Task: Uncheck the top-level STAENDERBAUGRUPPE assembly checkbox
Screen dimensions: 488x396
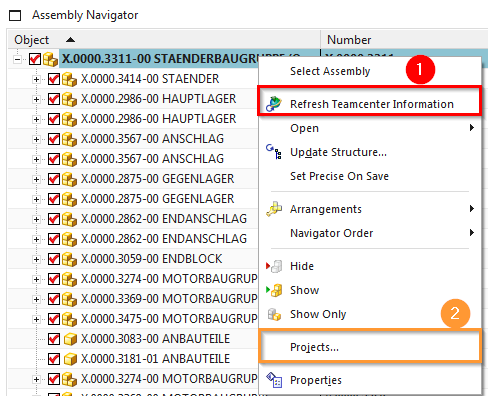Action: (35, 59)
